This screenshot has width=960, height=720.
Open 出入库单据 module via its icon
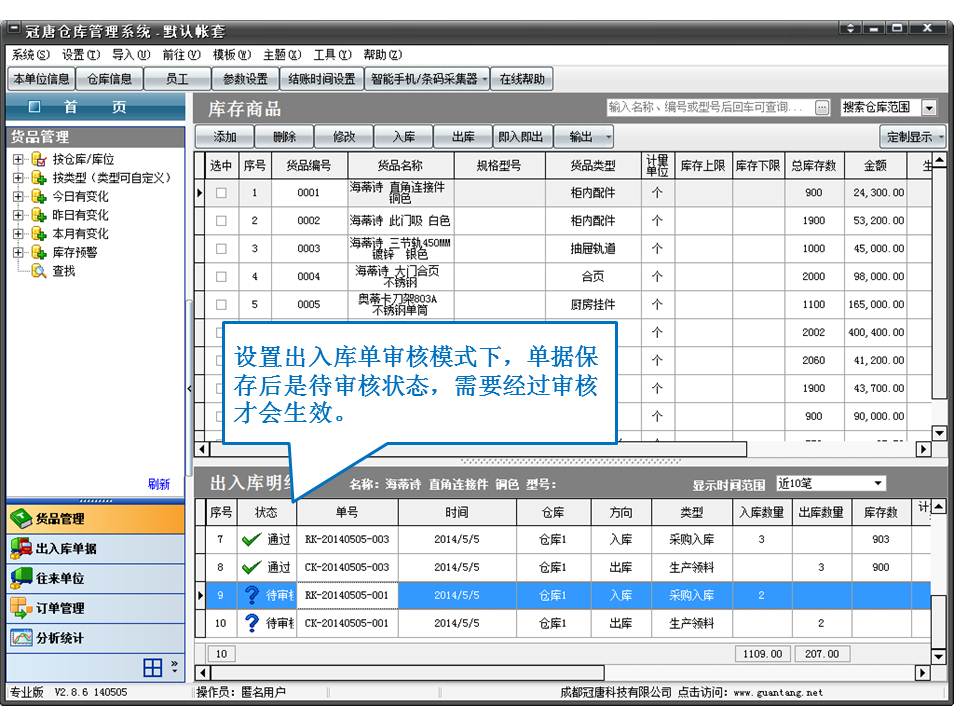pos(21,548)
